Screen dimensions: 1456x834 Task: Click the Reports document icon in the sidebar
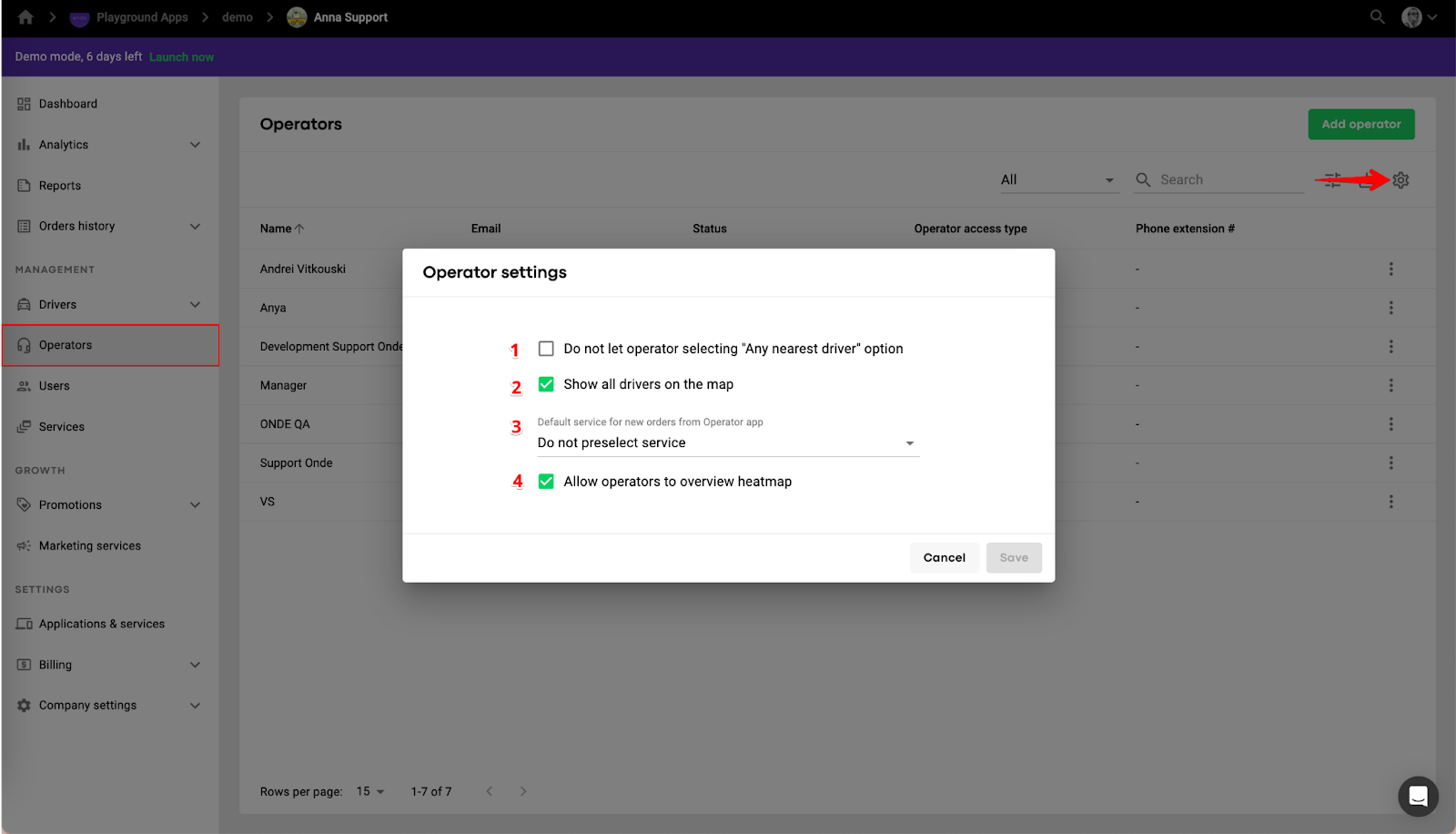click(x=24, y=186)
